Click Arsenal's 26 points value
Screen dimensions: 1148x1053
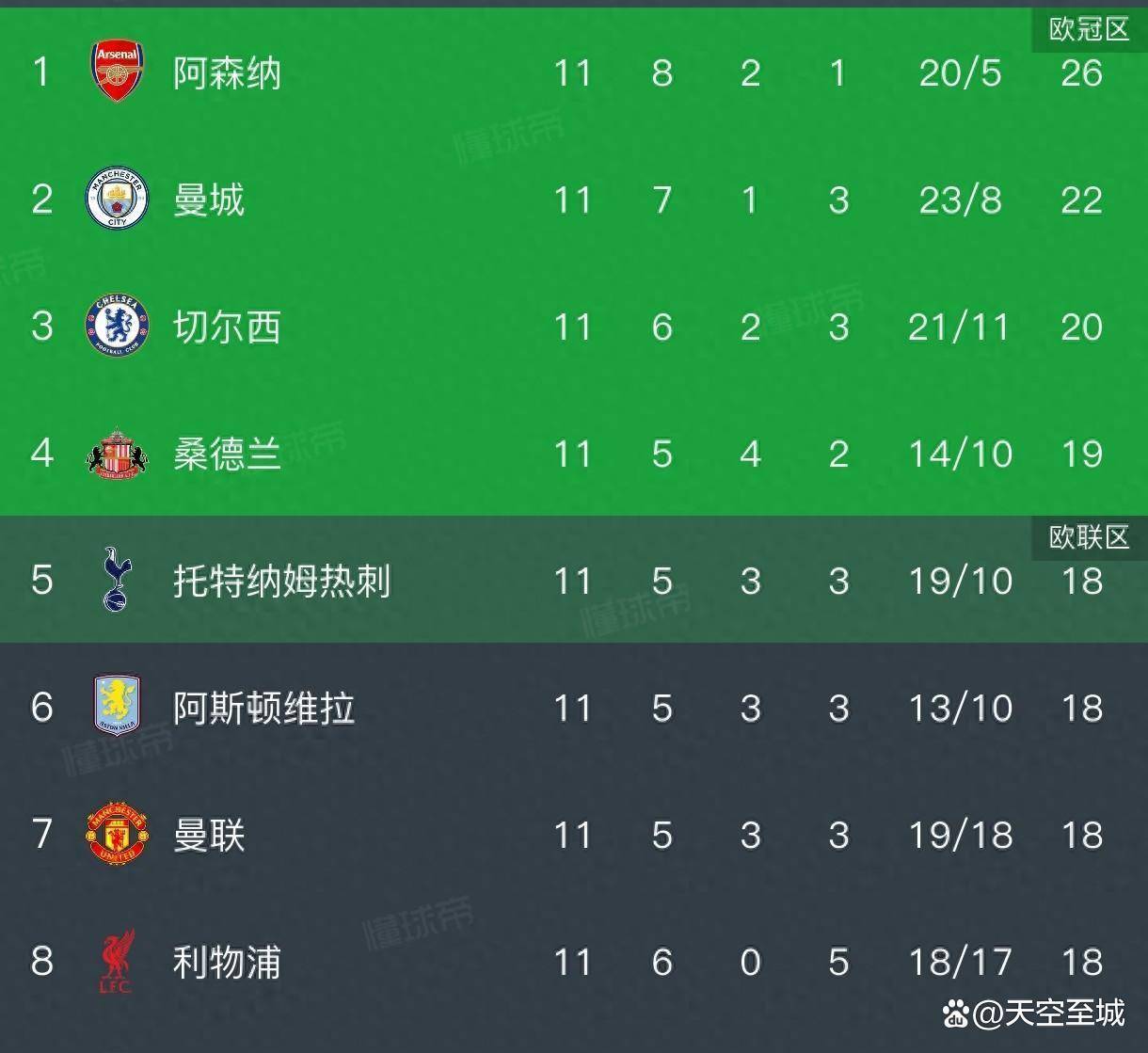pos(1081,72)
